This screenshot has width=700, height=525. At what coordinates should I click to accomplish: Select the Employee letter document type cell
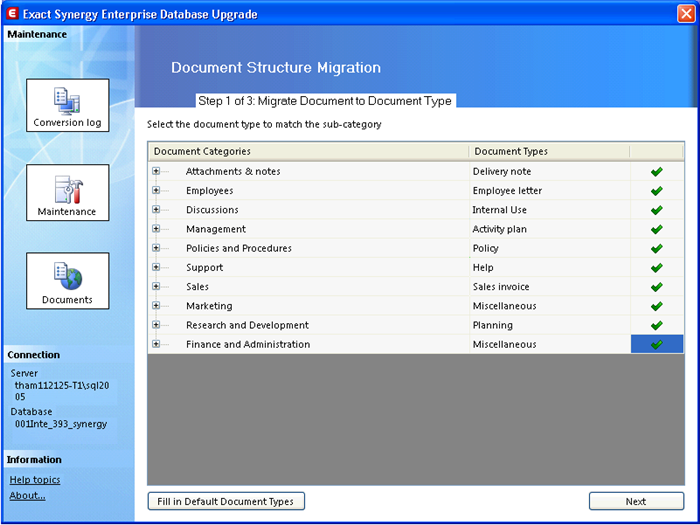click(x=550, y=191)
